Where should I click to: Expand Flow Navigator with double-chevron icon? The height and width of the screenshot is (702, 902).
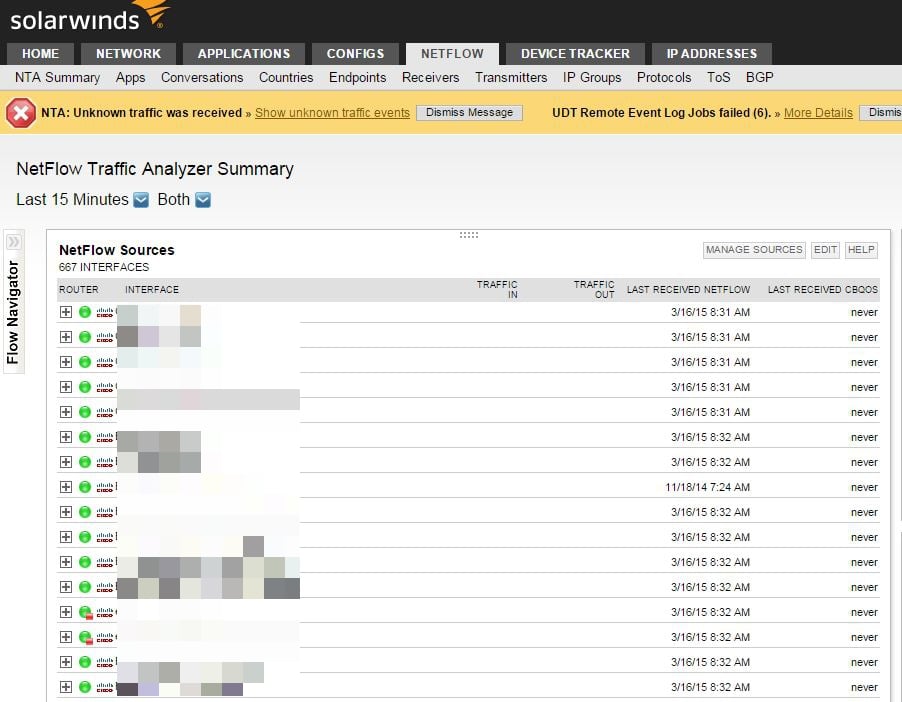pyautogui.click(x=14, y=242)
